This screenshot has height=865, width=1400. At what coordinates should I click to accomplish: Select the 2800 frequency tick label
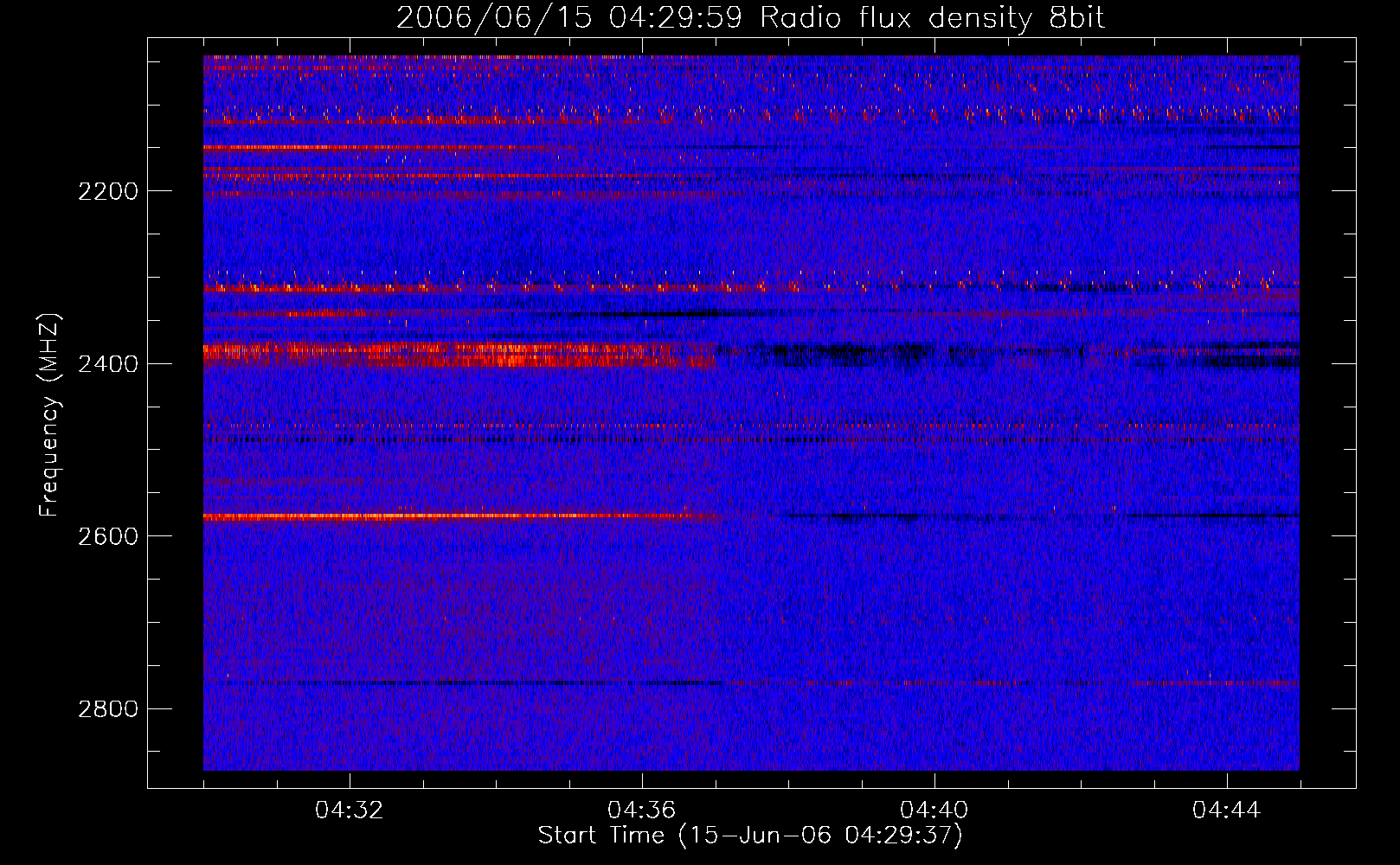click(108, 709)
